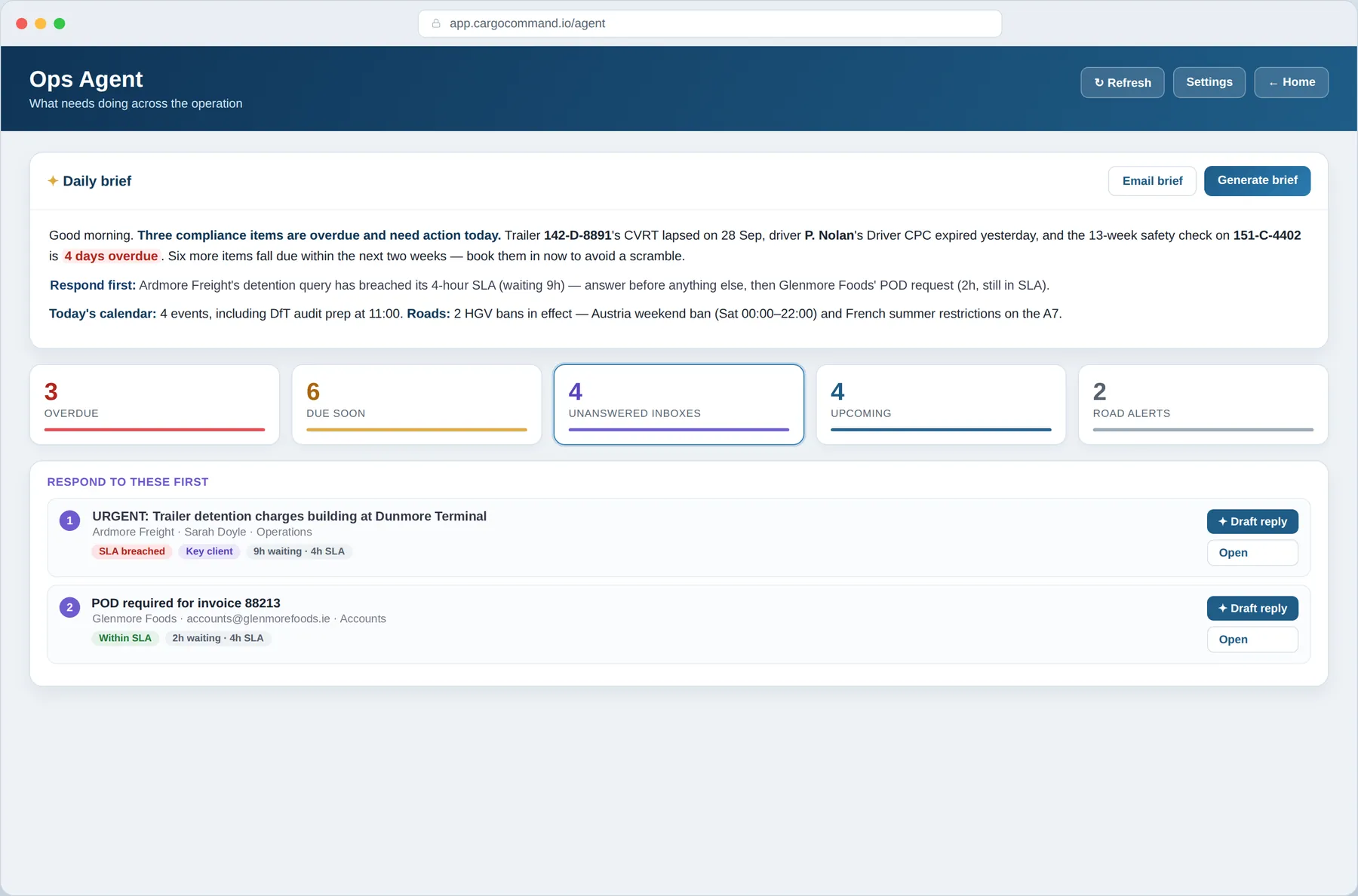Click the Key client tag
The image size is (1358, 896).
click(209, 551)
